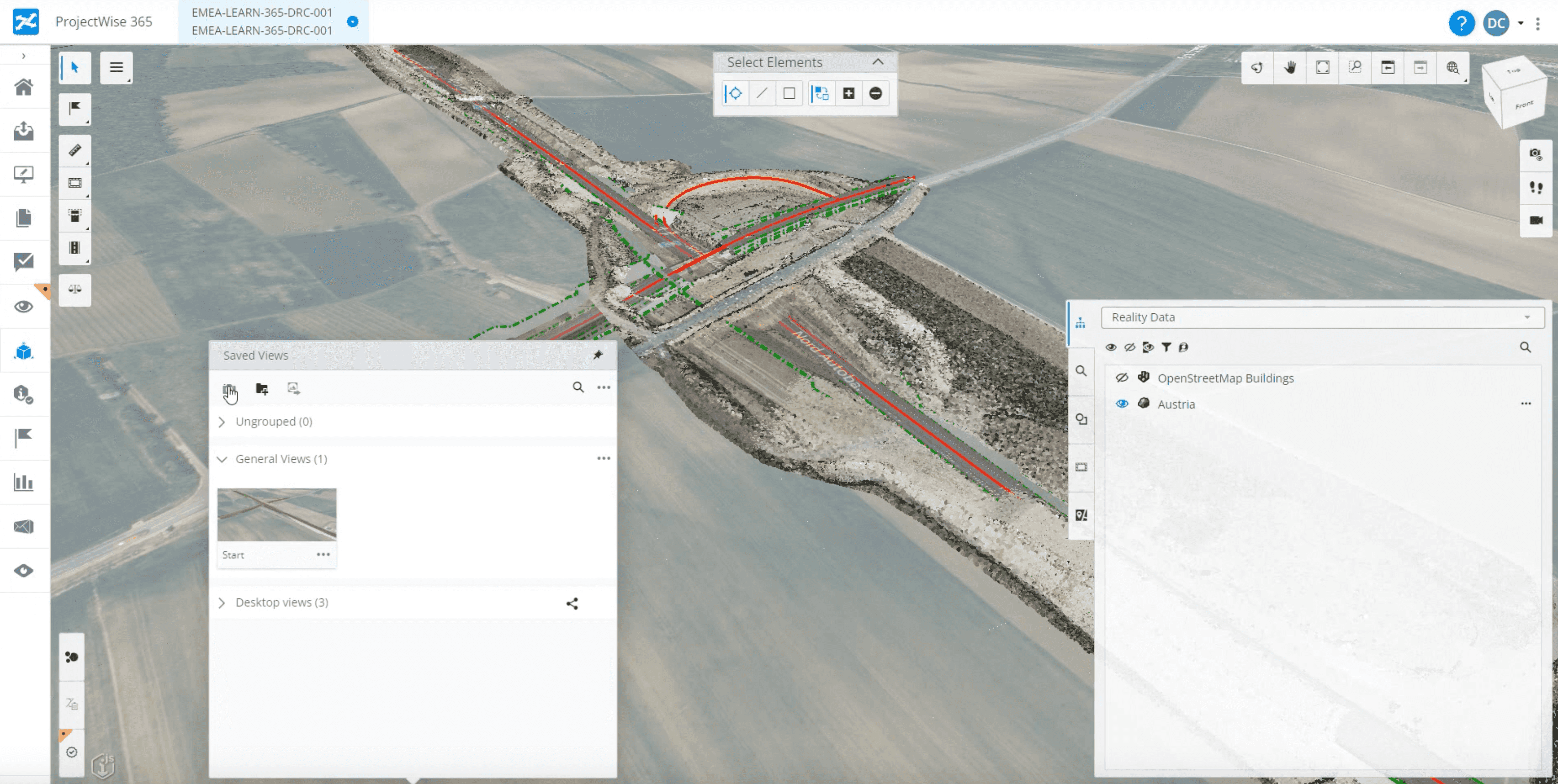Pin the Saved Views panel
This screenshot has height=784, width=1558.
pyautogui.click(x=598, y=355)
